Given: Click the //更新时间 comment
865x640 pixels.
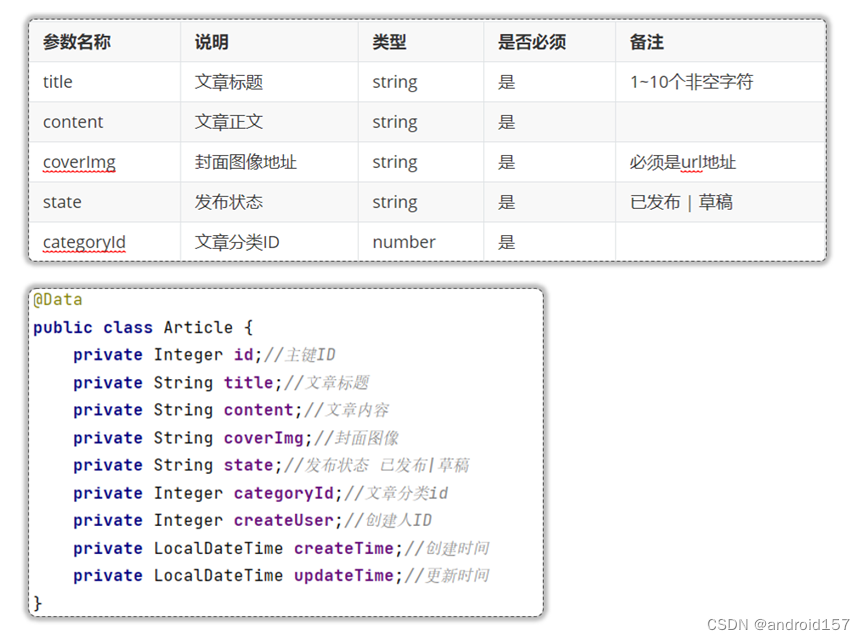Looking at the screenshot, I should point(447,575).
